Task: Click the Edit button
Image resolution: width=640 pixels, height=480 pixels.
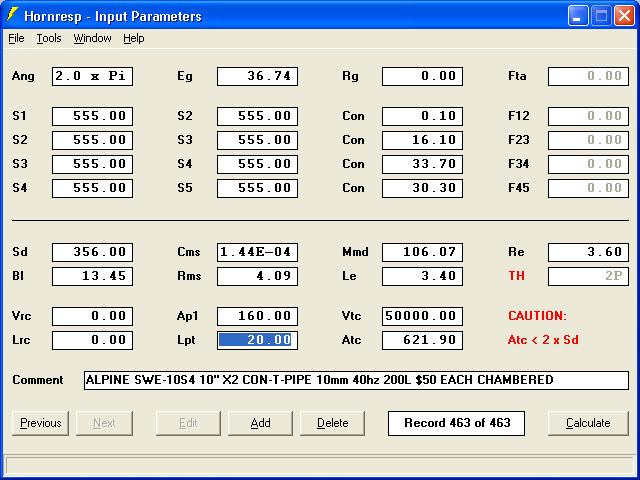Action: click(x=188, y=423)
